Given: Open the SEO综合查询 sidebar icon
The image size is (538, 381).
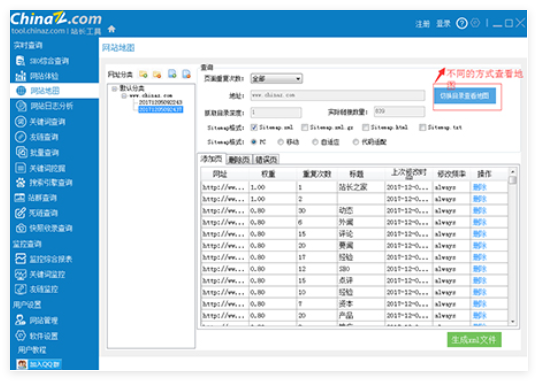Looking at the screenshot, I should point(20,61).
